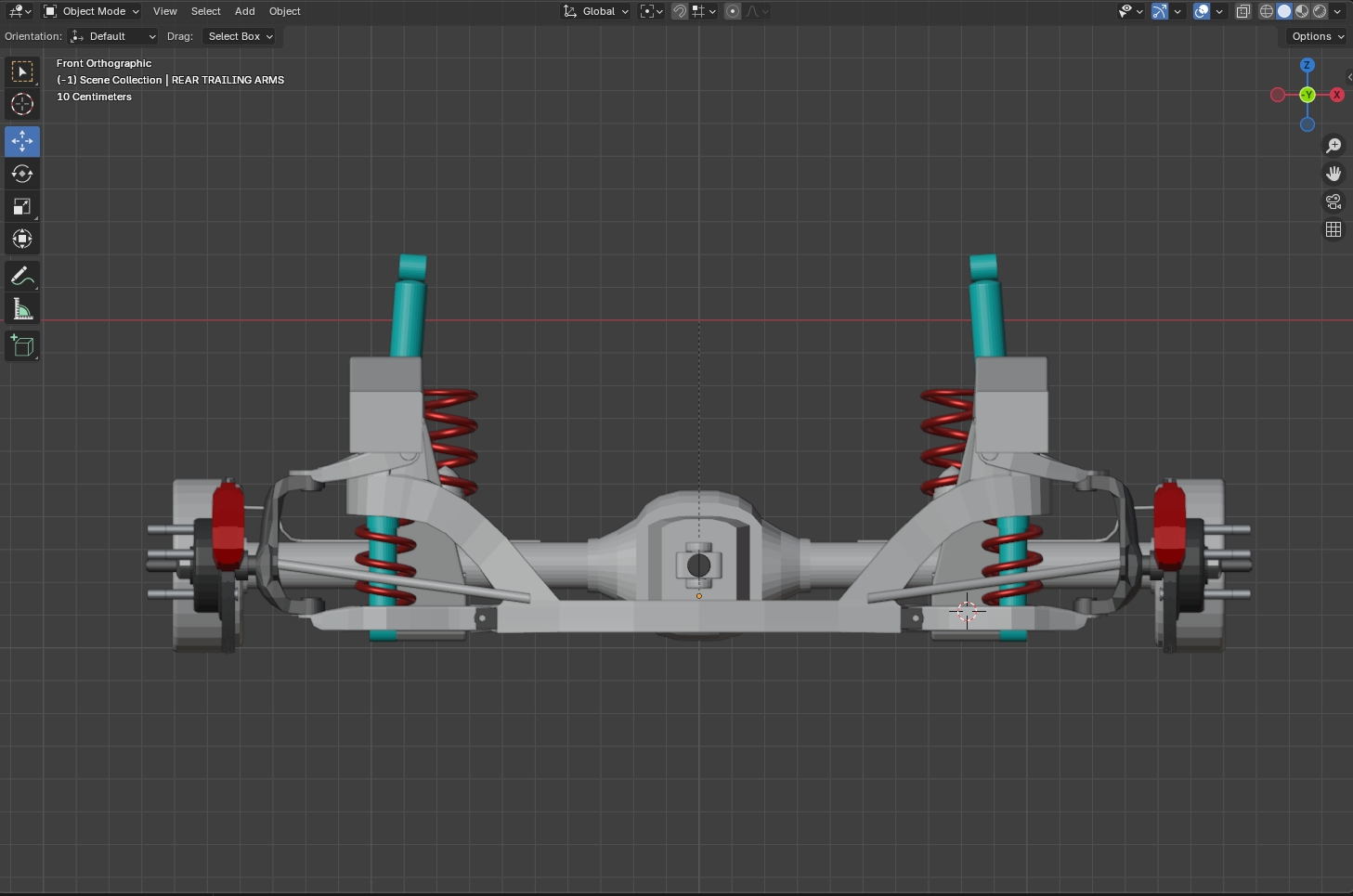
Task: Click the blue Z axis gizmo
Action: click(1307, 65)
